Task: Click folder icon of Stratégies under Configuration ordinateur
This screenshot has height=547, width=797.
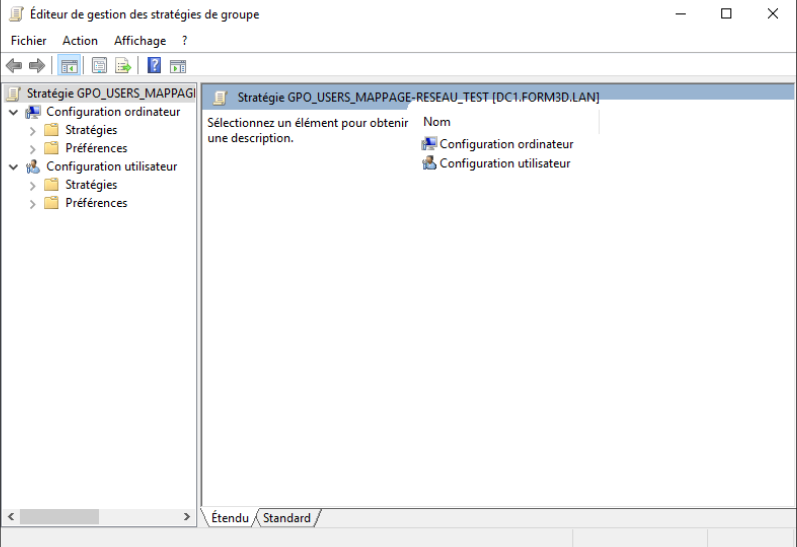Action: [51, 130]
